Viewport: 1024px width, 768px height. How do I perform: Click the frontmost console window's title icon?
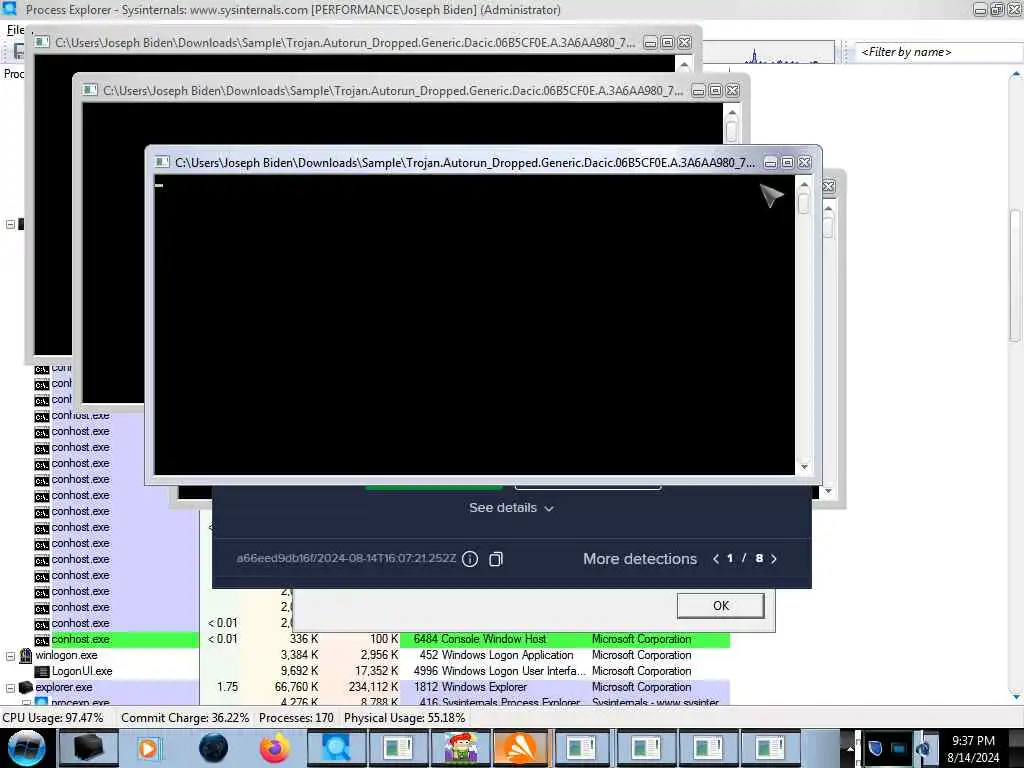[162, 163]
